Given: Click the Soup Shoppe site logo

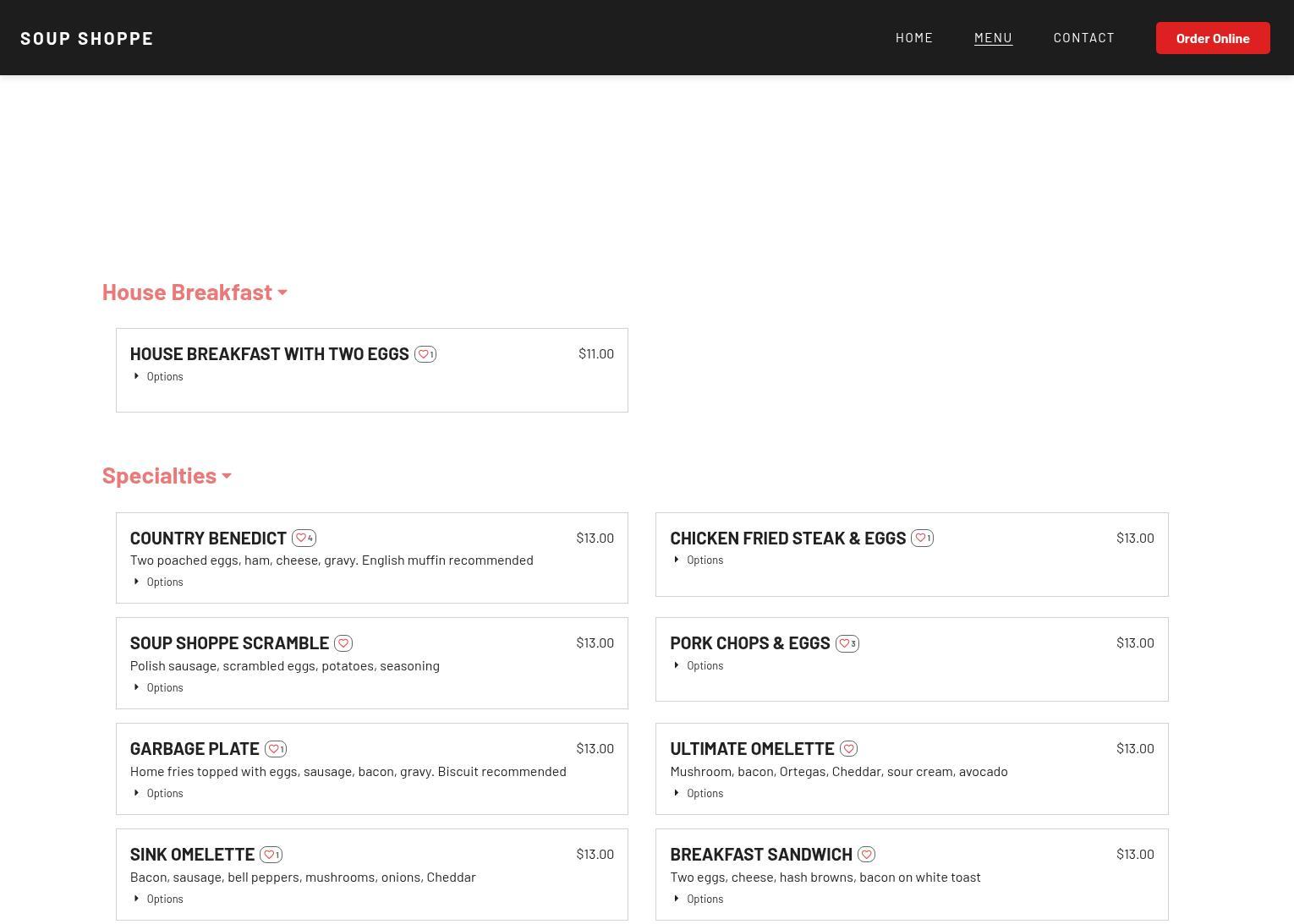Looking at the screenshot, I should 87,39.
